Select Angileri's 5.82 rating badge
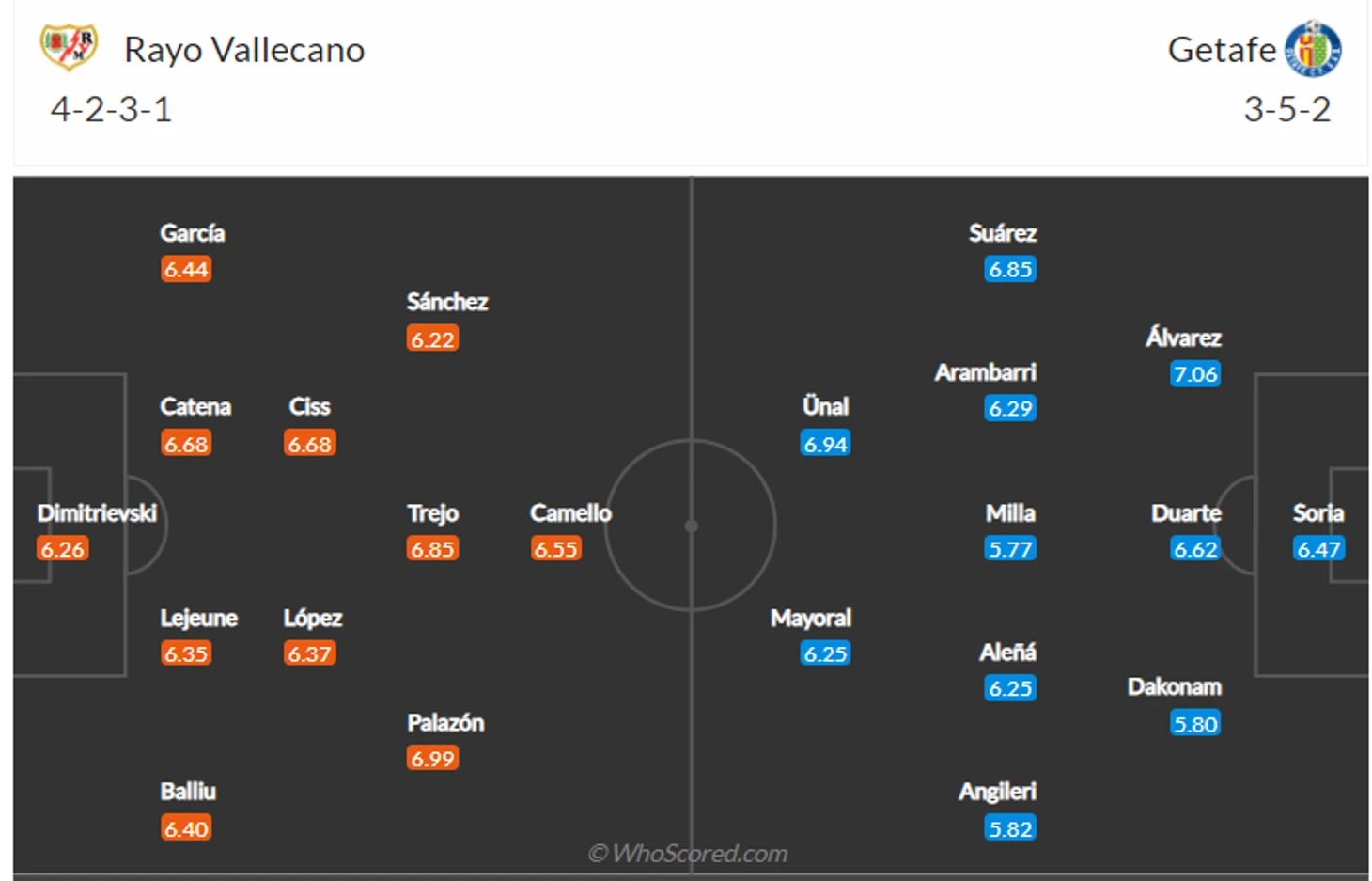Viewport: 1372px width, 881px height. pyautogui.click(x=1010, y=829)
